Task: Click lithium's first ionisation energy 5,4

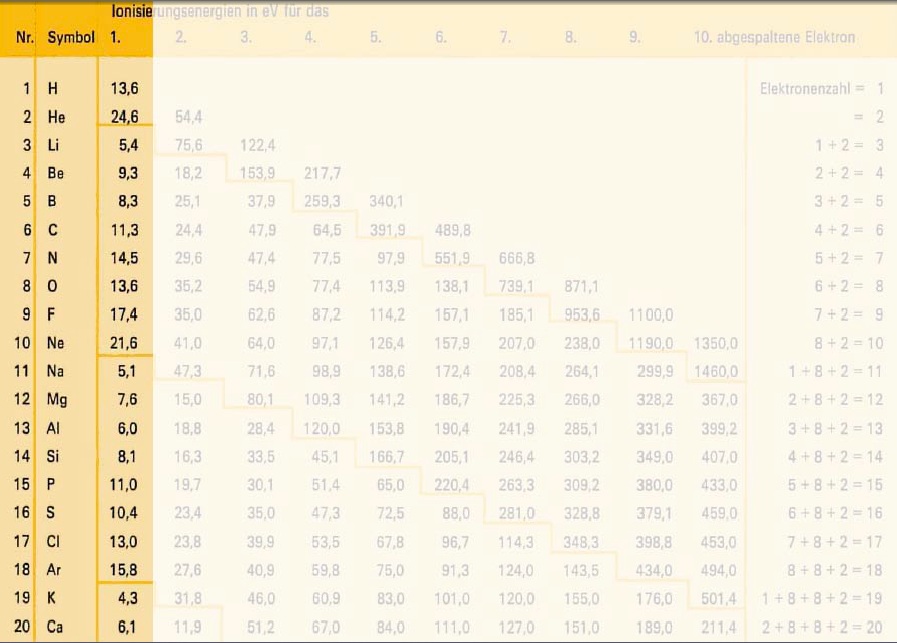Action: [x=128, y=145]
